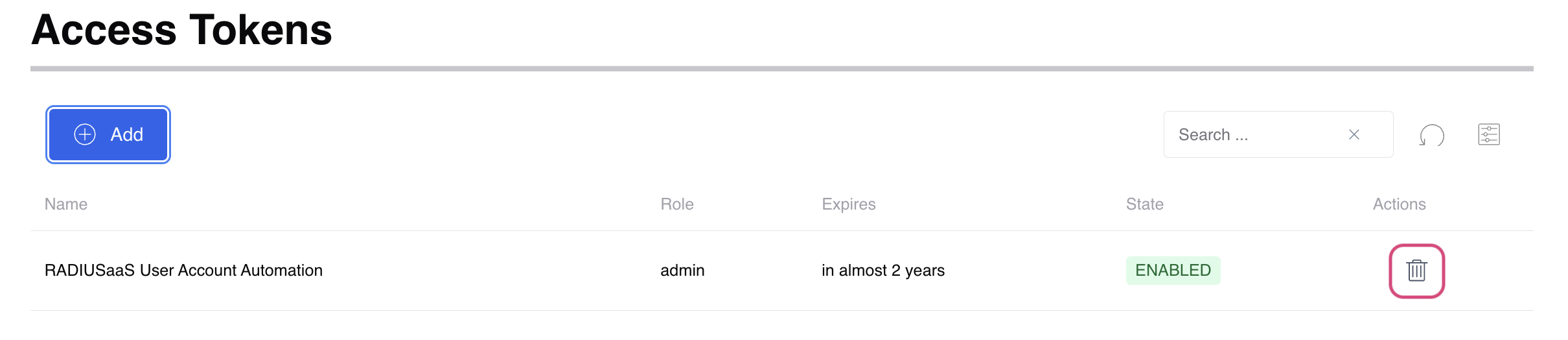The height and width of the screenshot is (340, 1568).
Task: Clear the search box with X icon
Action: pos(1354,134)
